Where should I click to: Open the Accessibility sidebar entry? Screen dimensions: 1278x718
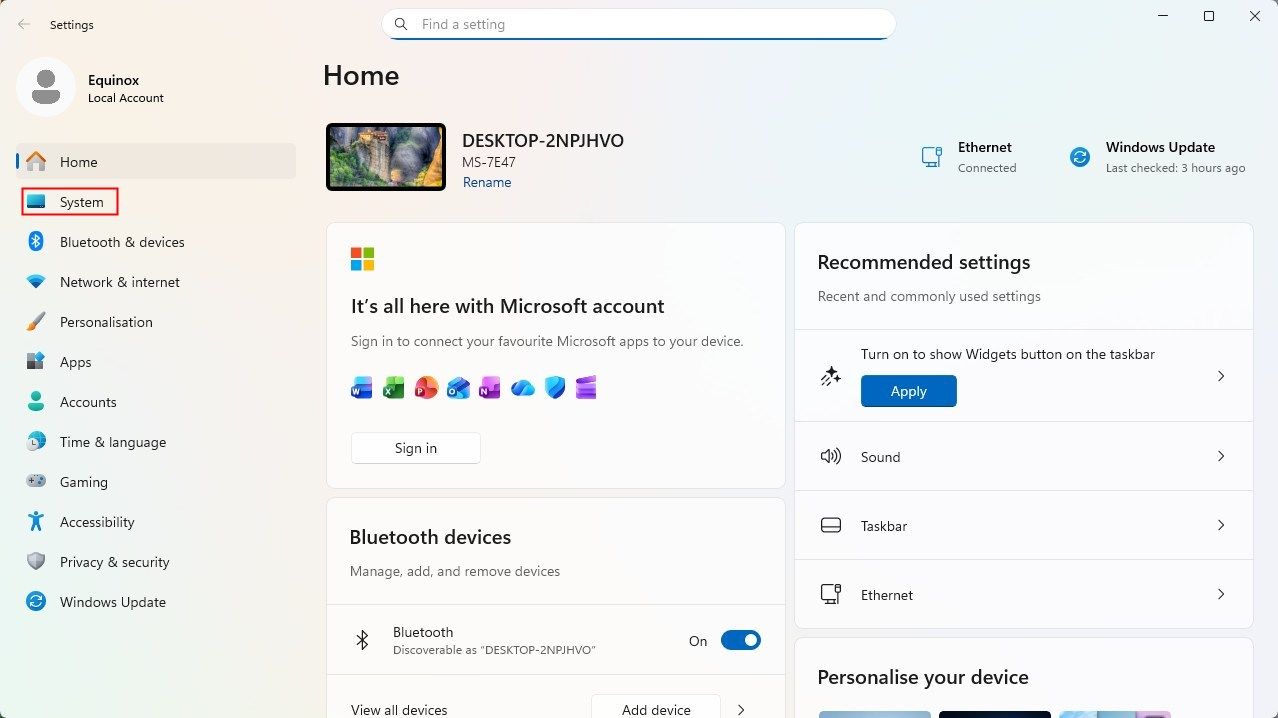pyautogui.click(x=156, y=522)
